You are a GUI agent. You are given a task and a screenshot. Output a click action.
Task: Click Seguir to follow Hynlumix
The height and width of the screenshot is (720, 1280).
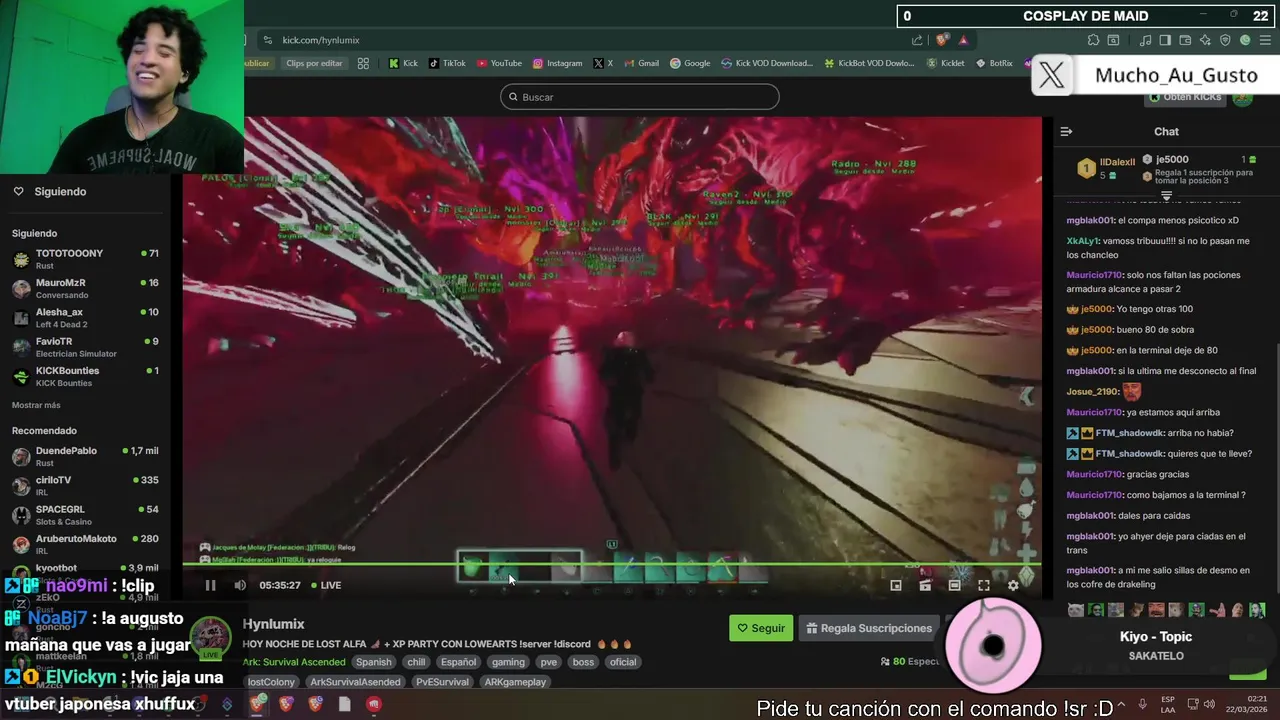tap(761, 628)
